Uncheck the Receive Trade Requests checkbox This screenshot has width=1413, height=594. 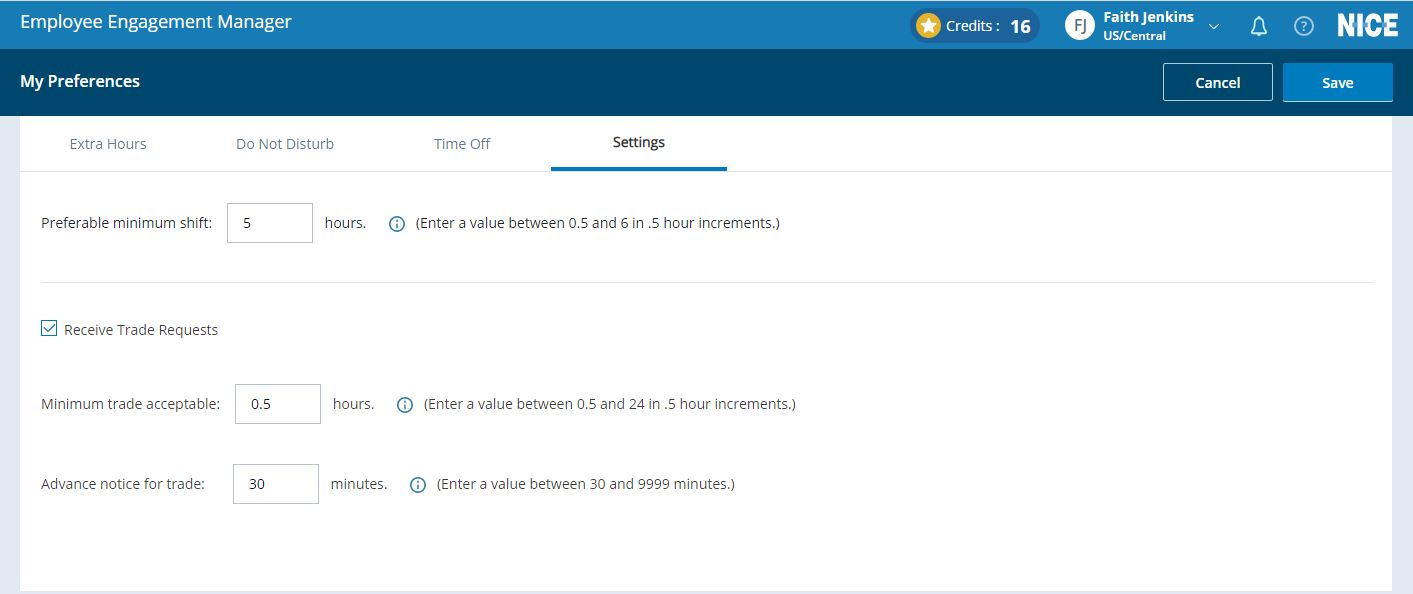point(49,329)
